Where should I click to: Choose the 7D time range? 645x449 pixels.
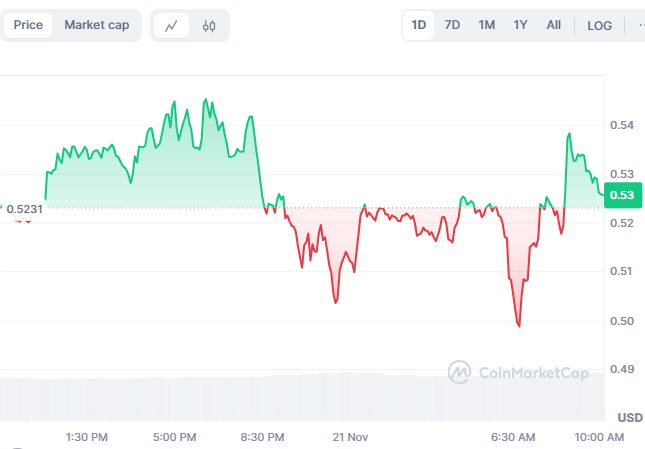click(x=452, y=25)
